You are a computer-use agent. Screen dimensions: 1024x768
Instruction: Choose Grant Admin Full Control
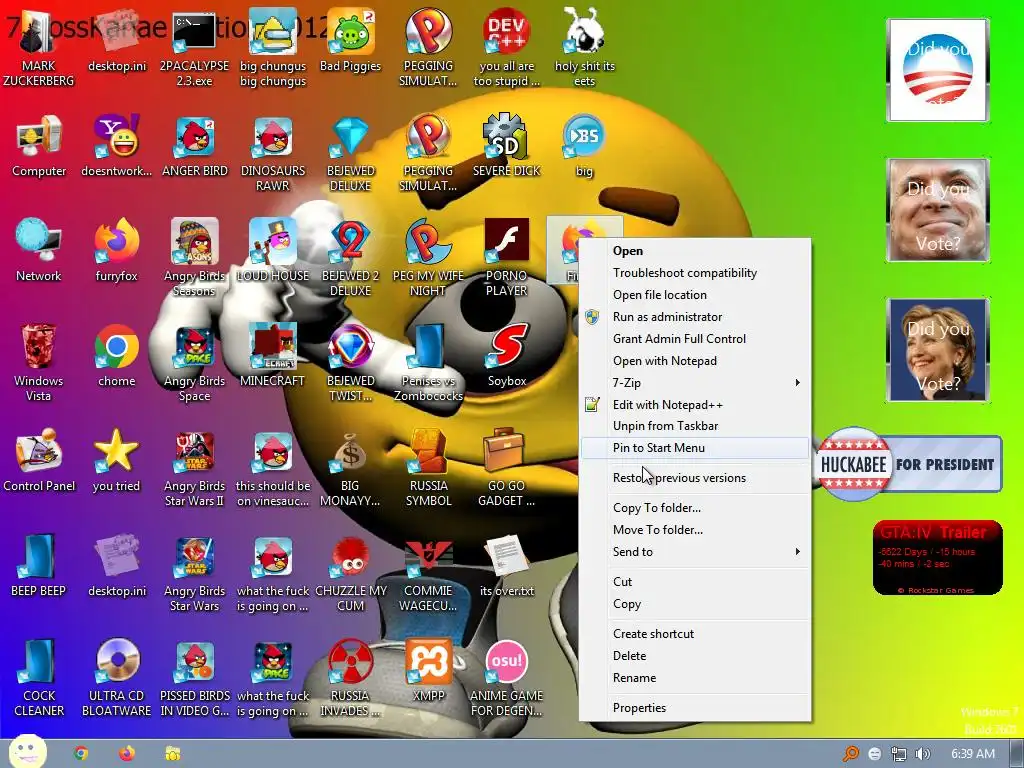pyautogui.click(x=695, y=339)
